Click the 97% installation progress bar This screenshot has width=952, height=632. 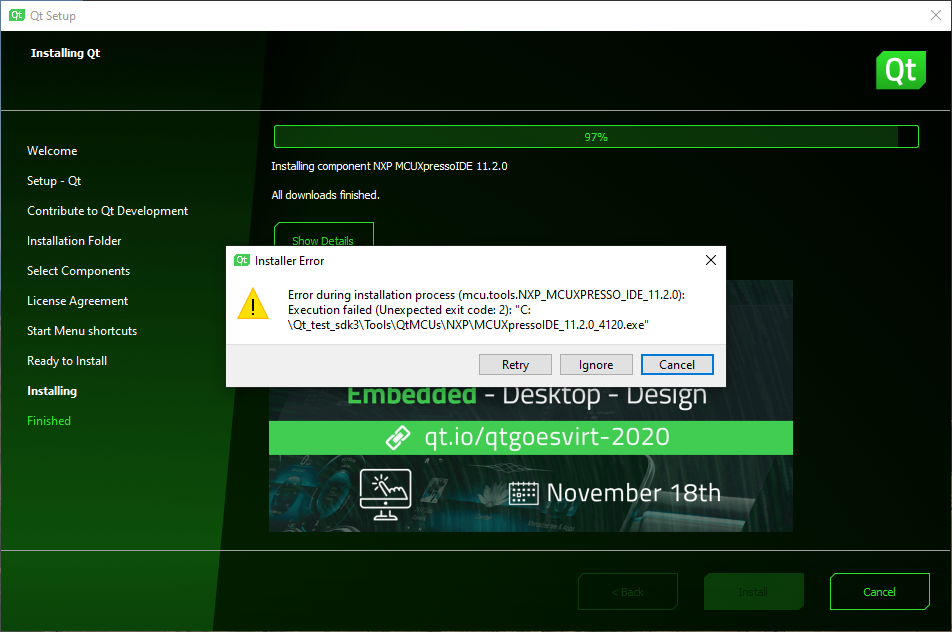click(596, 137)
